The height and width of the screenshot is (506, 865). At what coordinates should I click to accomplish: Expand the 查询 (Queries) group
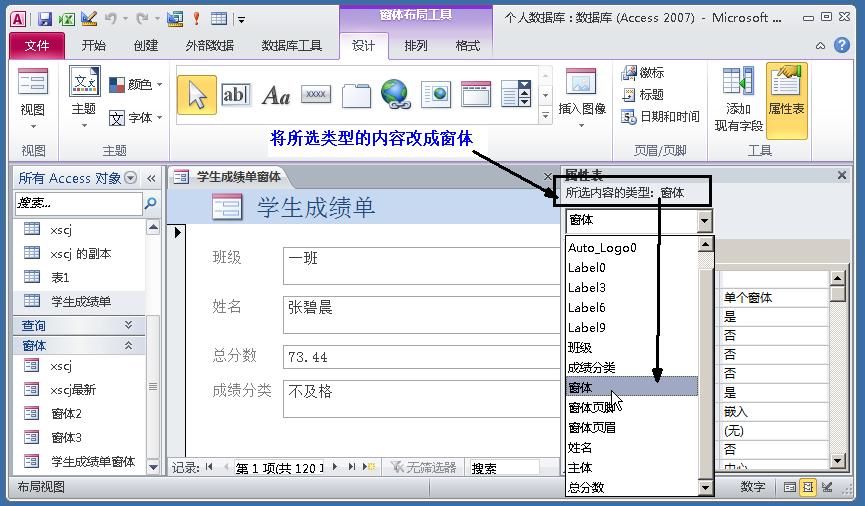click(x=129, y=325)
